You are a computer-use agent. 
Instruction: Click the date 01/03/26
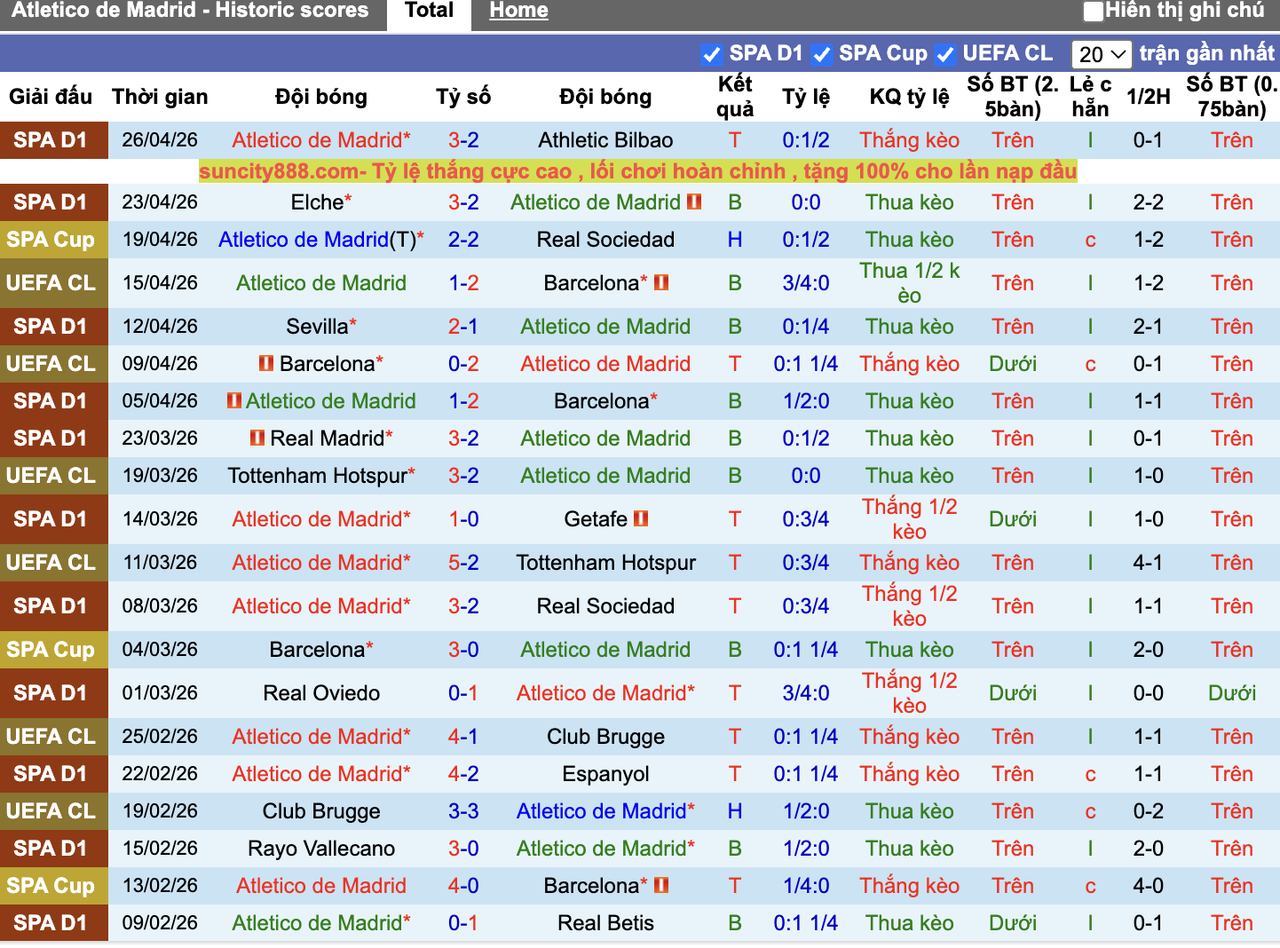coord(160,693)
